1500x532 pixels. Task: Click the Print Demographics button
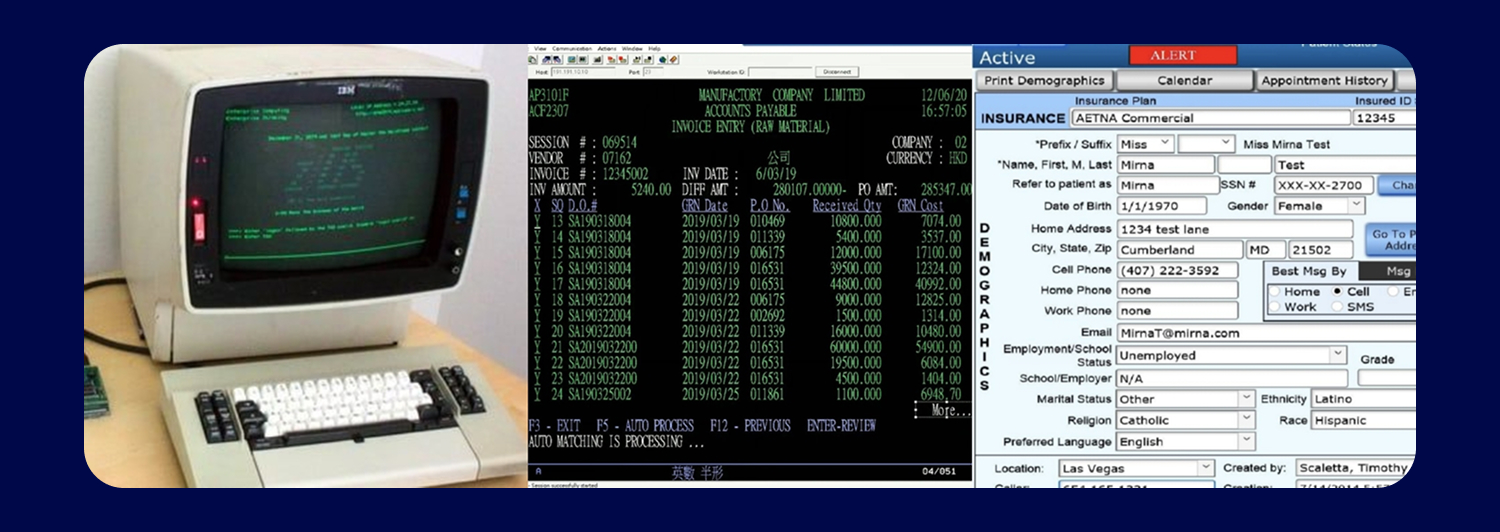1044,80
